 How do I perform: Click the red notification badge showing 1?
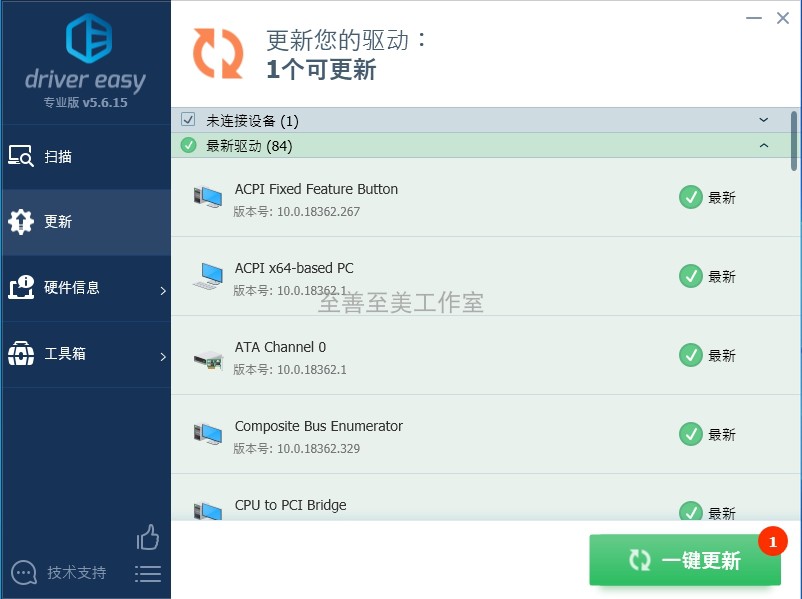click(772, 541)
